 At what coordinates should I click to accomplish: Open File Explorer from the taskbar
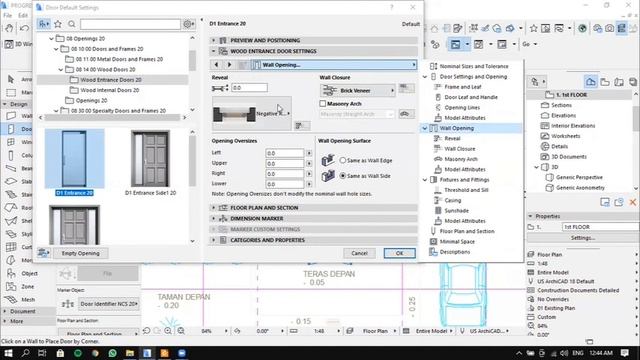130,353
